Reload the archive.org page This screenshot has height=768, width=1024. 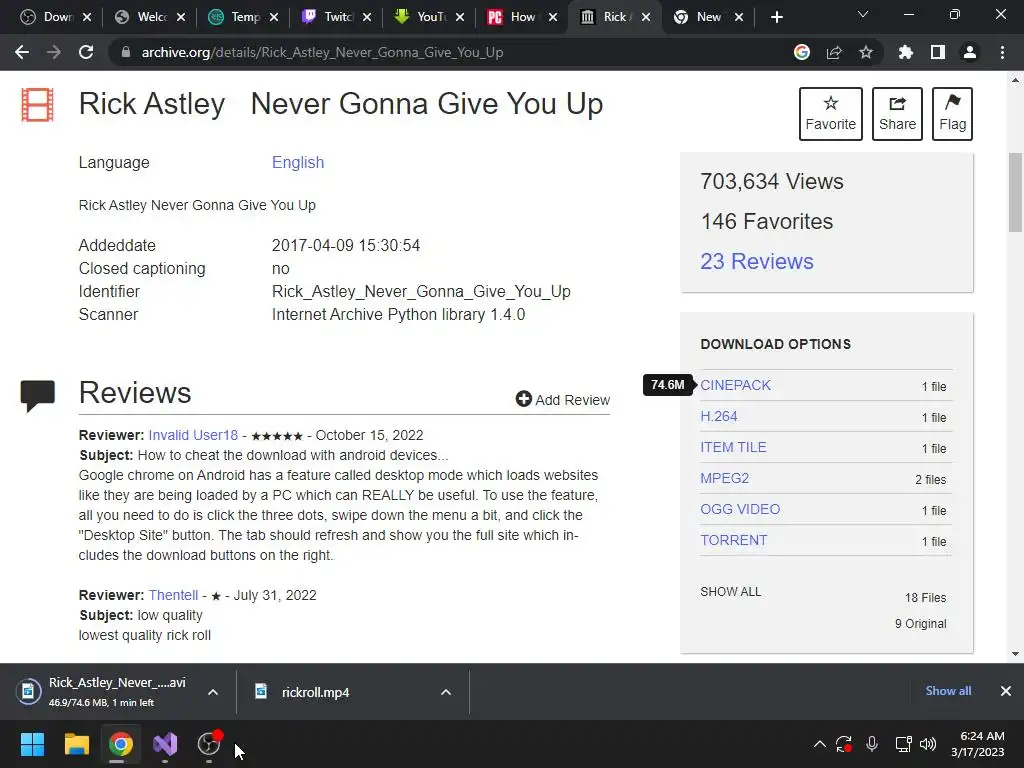(86, 52)
